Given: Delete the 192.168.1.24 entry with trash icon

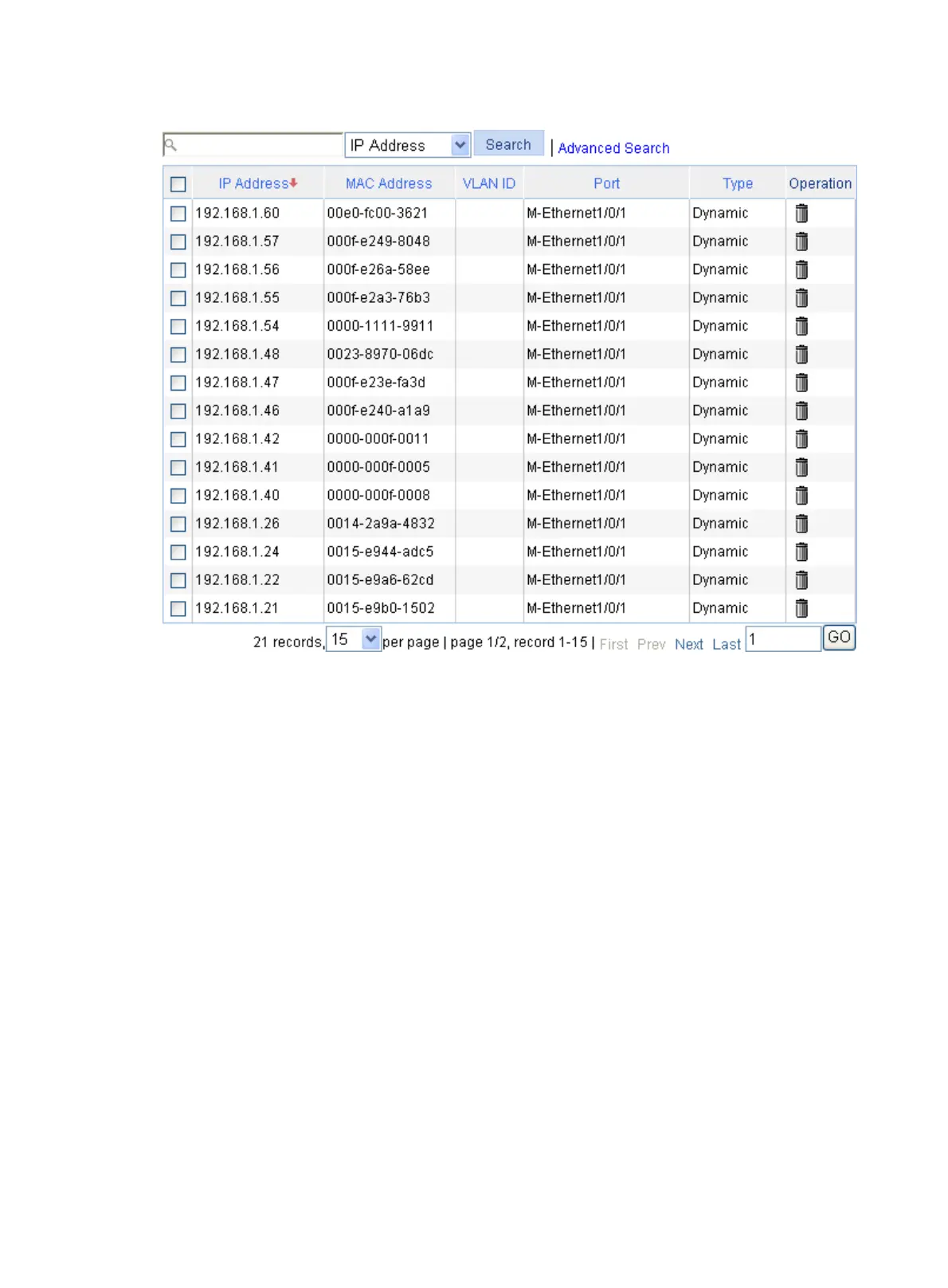Looking at the screenshot, I should 801,552.
